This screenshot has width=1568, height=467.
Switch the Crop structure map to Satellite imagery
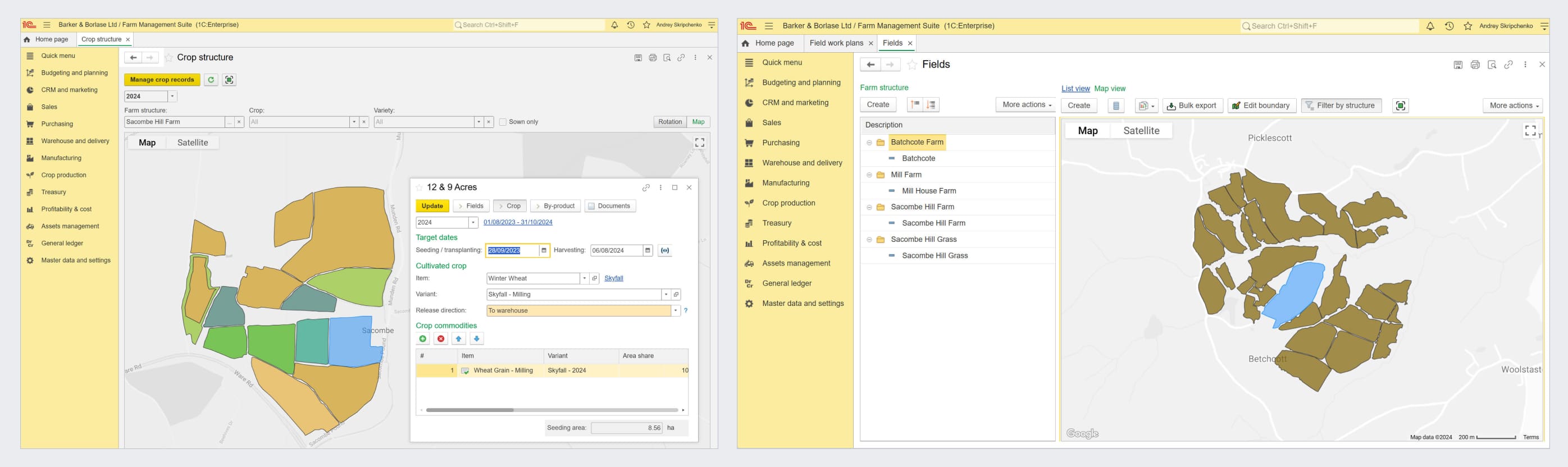192,143
